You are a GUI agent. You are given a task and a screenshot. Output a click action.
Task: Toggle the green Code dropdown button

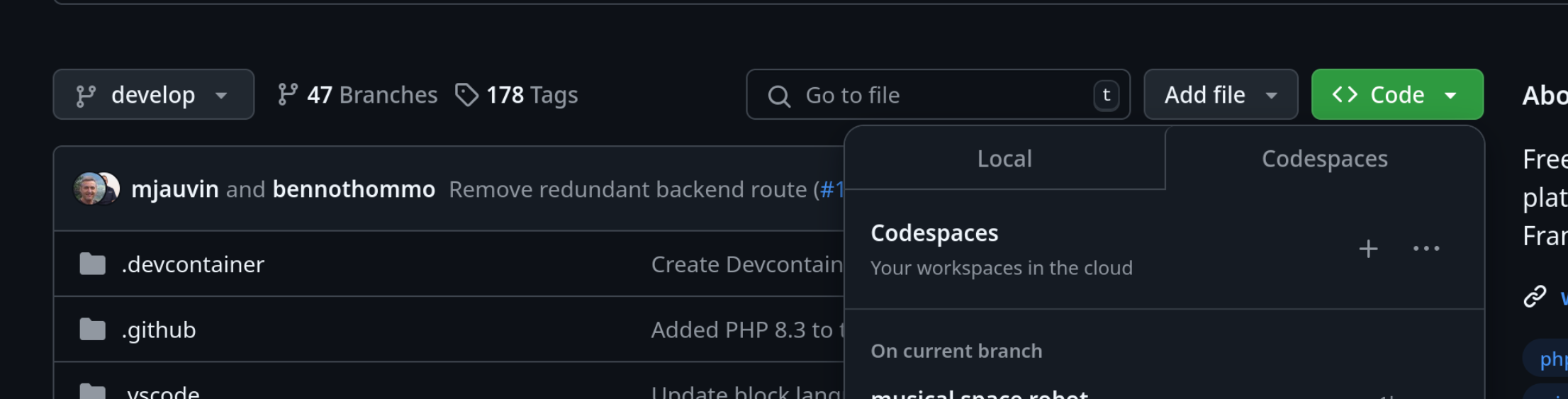[x=1396, y=95]
